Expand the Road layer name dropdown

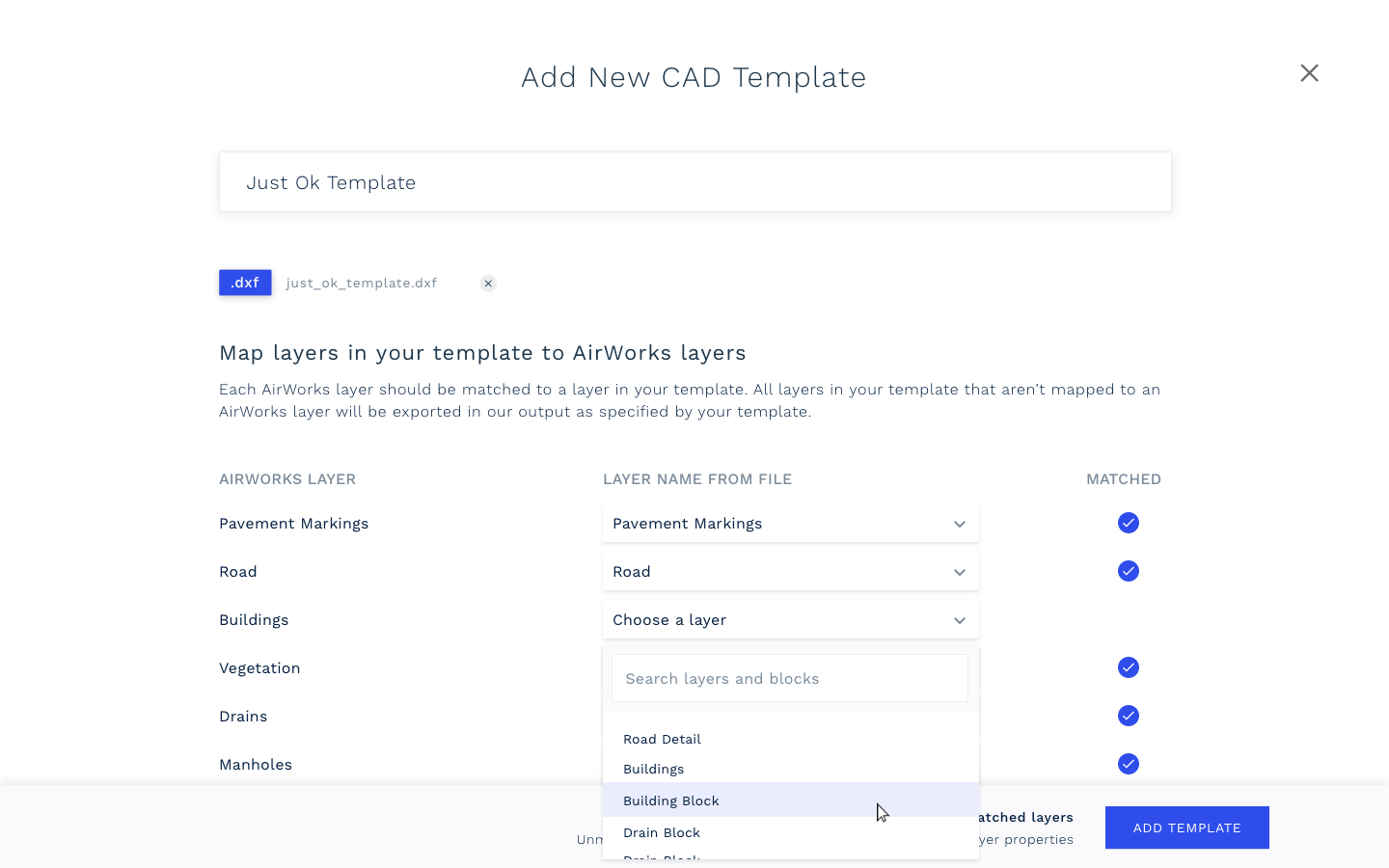(x=791, y=572)
